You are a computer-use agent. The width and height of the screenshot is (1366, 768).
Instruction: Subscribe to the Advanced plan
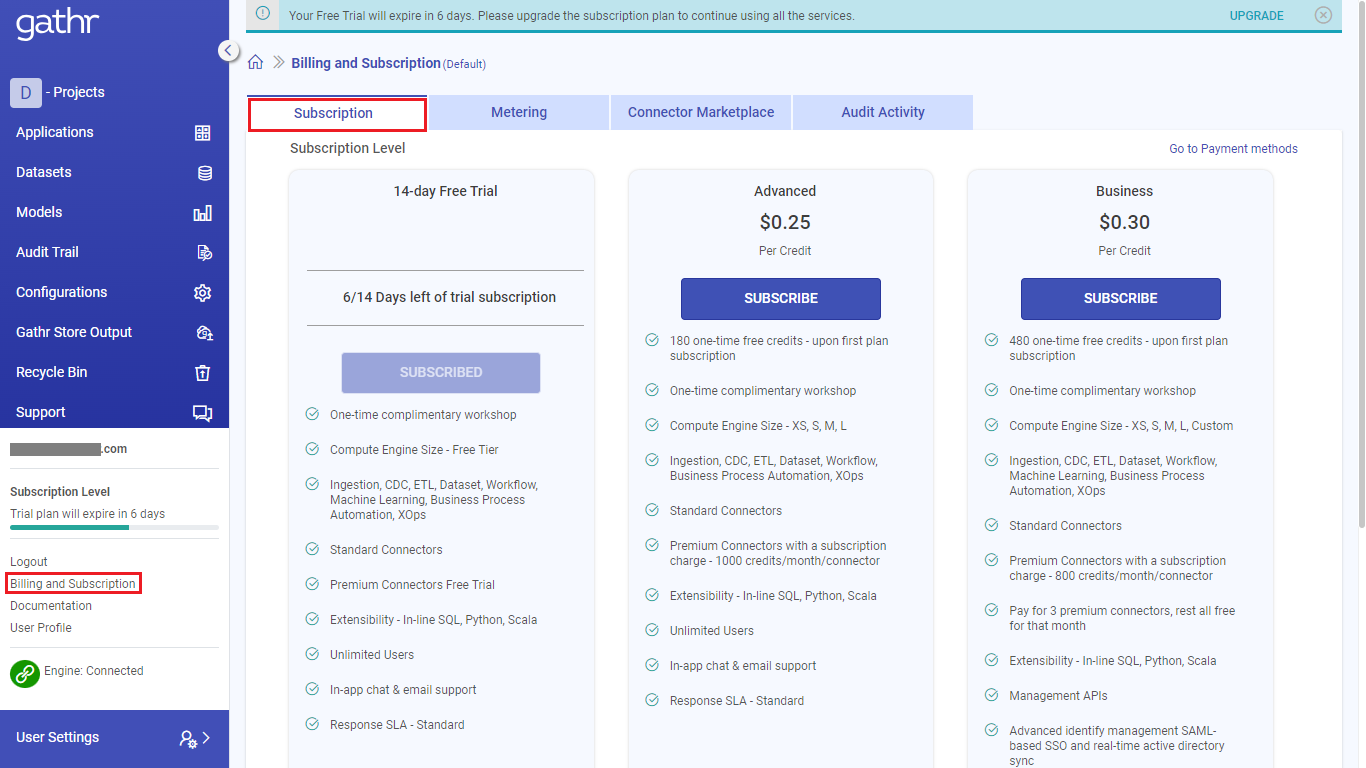point(781,299)
